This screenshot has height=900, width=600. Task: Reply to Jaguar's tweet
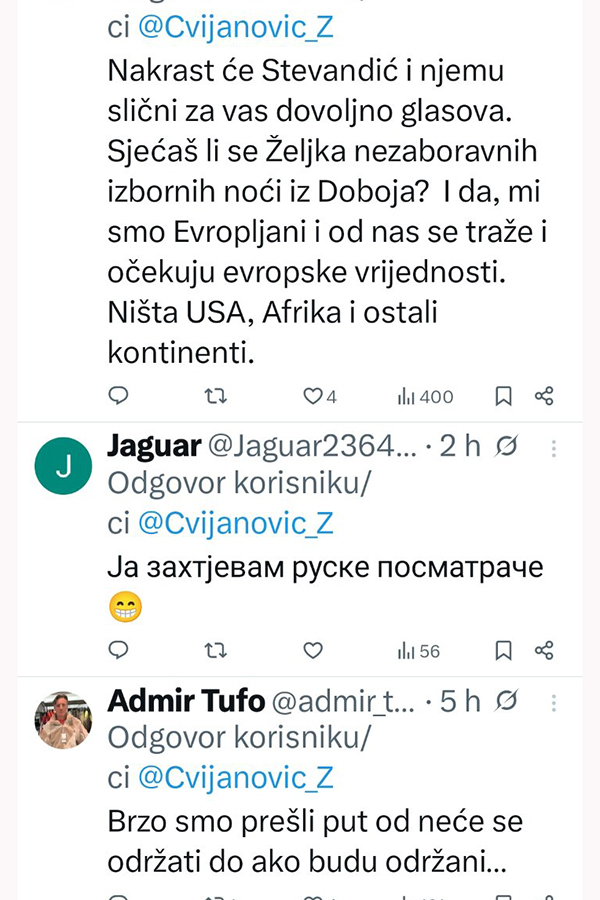click(x=118, y=650)
